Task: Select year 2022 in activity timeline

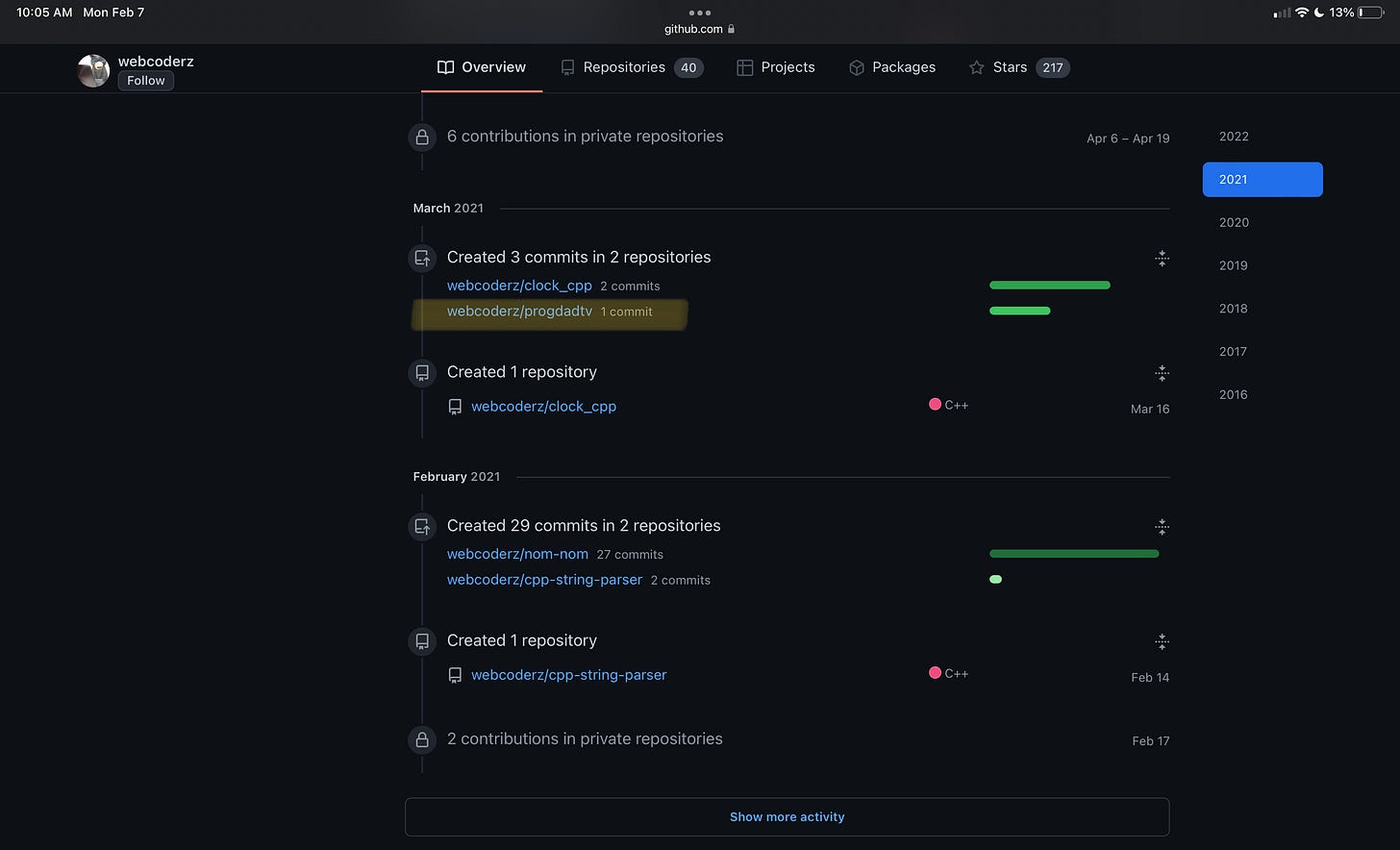Action: (x=1234, y=137)
